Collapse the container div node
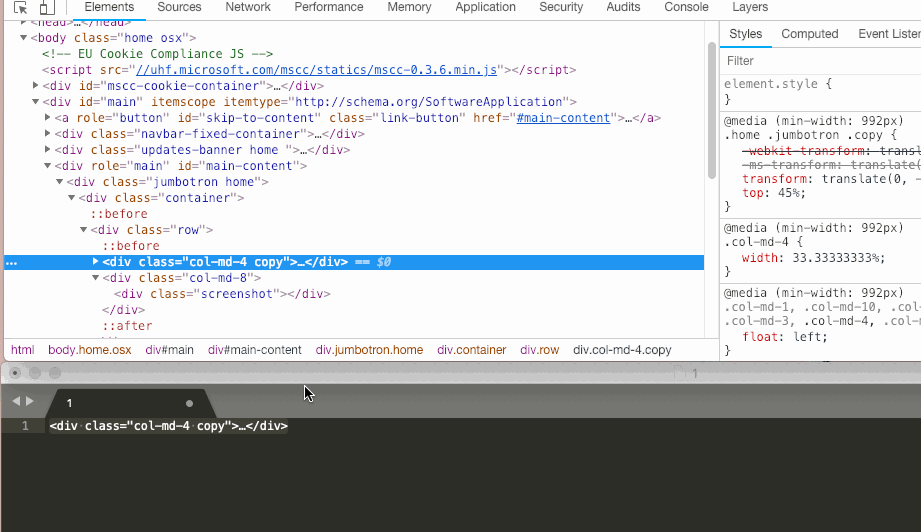The width and height of the screenshot is (921, 532). tap(72, 198)
